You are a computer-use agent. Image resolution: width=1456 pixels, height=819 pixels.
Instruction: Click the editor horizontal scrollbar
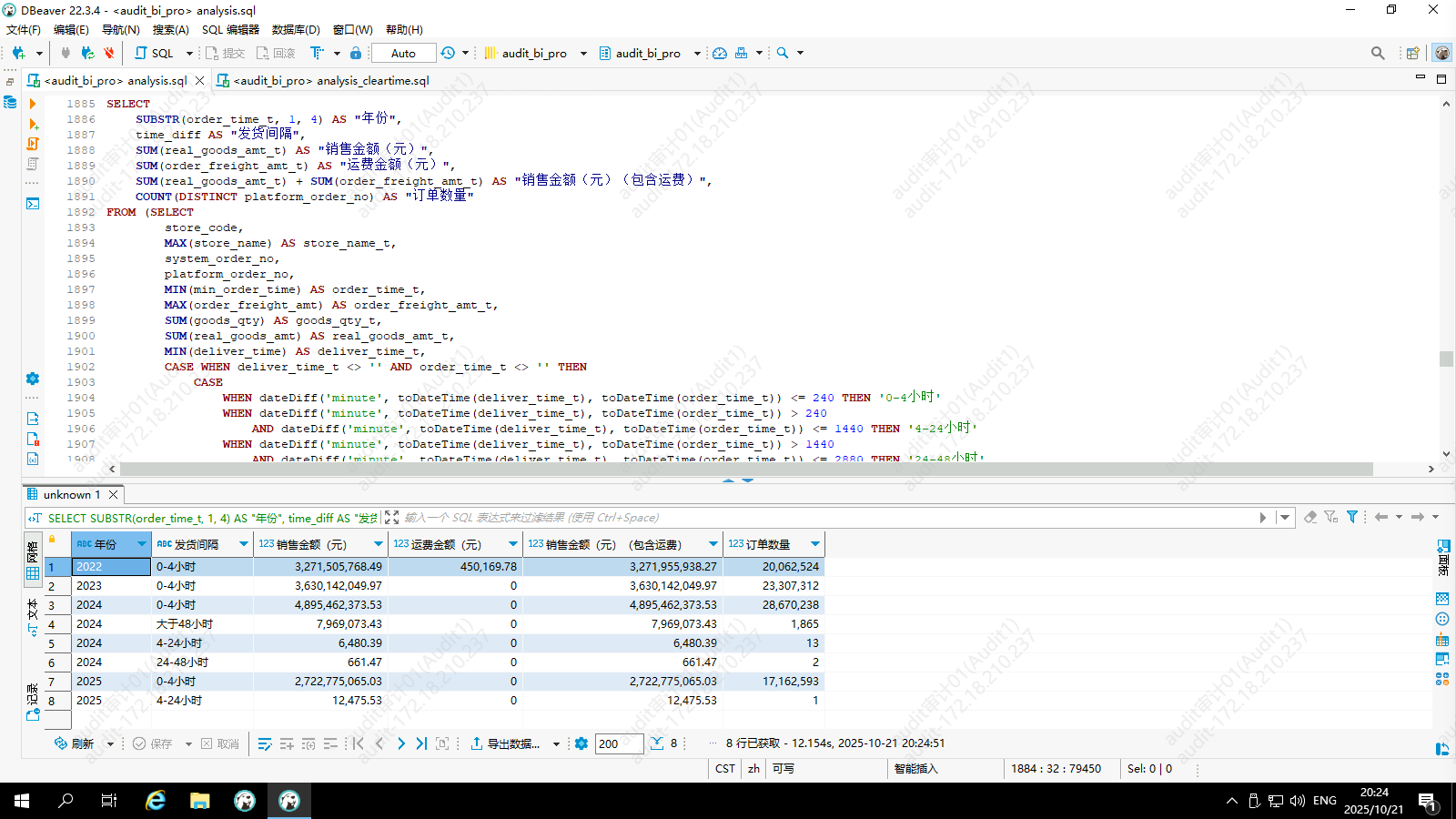(746, 469)
